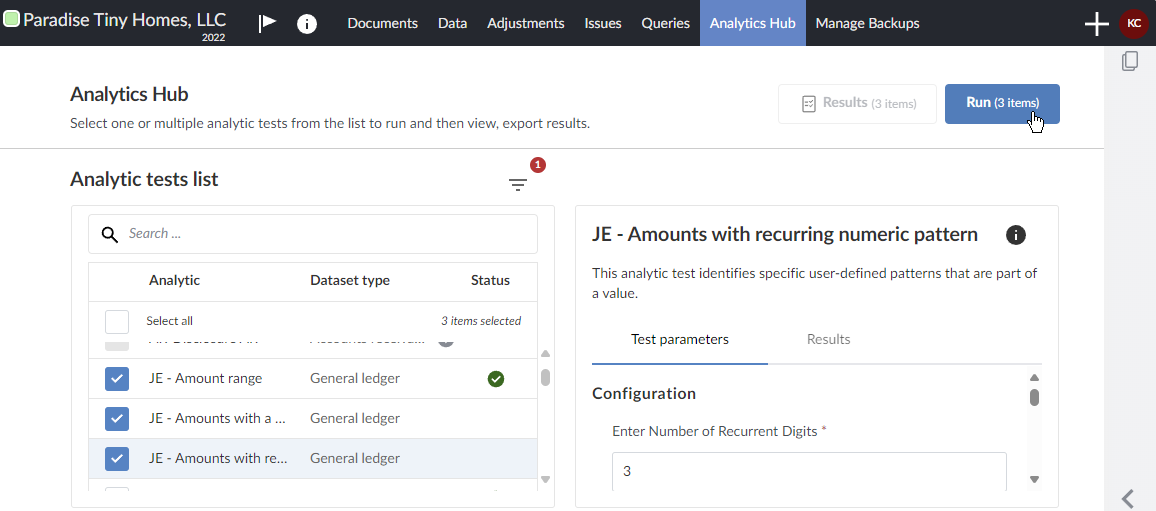Click green completed status icon for Amount range
The width and height of the screenshot is (1156, 511).
[x=495, y=379]
